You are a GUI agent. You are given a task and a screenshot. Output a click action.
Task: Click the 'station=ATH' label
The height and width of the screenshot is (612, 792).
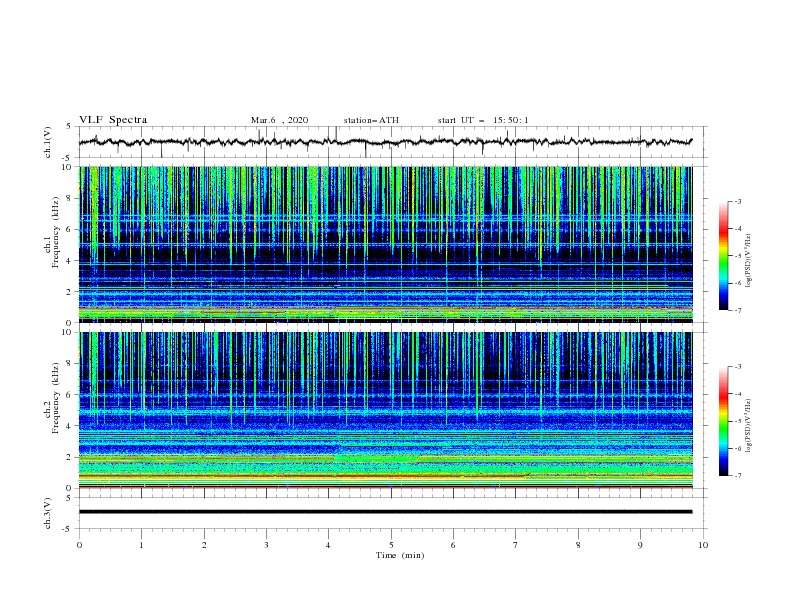point(371,120)
